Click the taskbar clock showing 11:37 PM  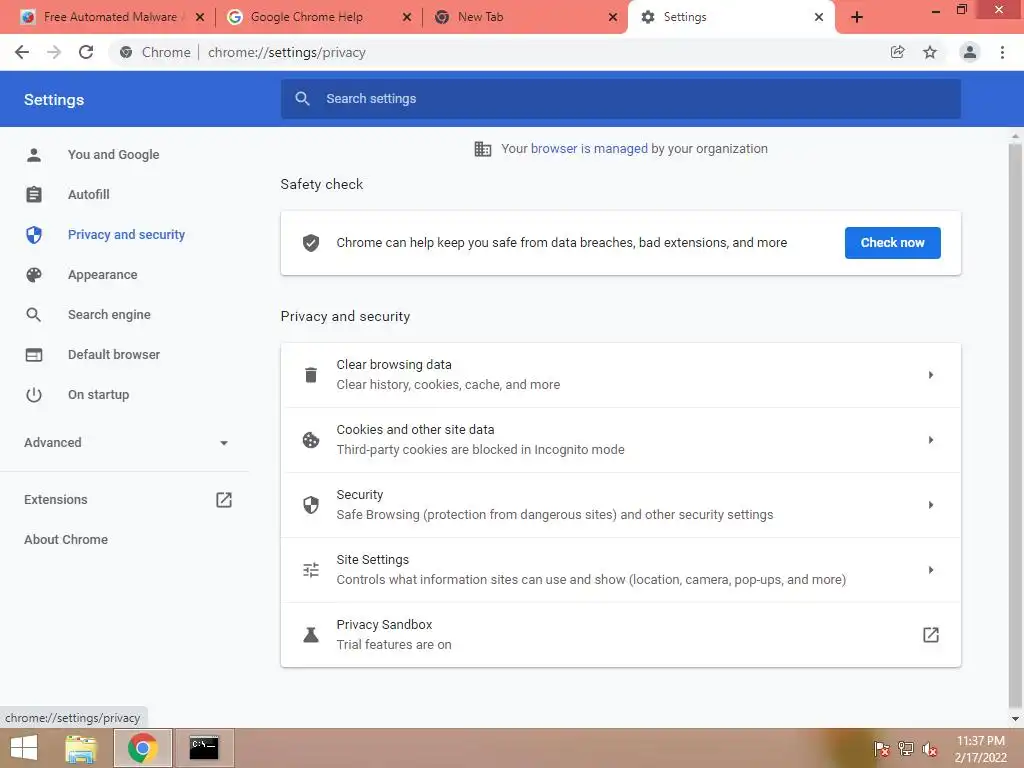[980, 749]
